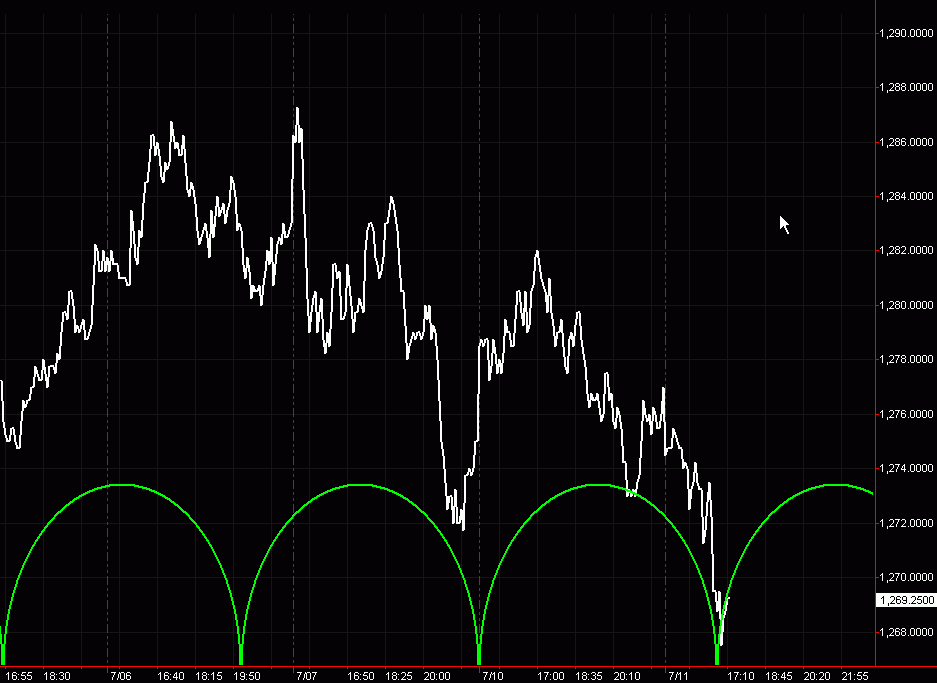Click the current price label 1,269.2500

906,600
